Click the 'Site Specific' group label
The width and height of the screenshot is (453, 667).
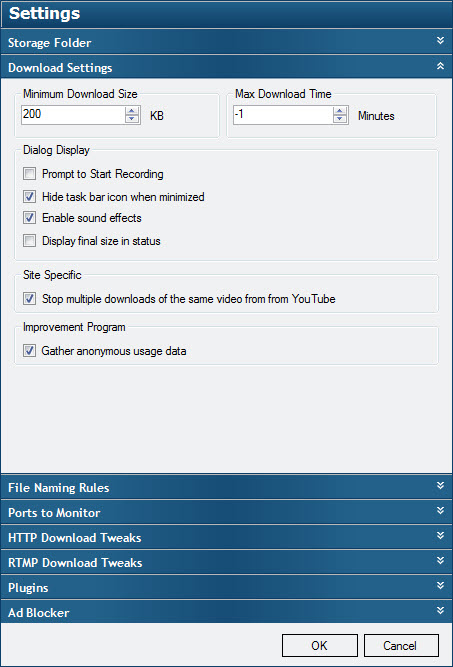52,275
